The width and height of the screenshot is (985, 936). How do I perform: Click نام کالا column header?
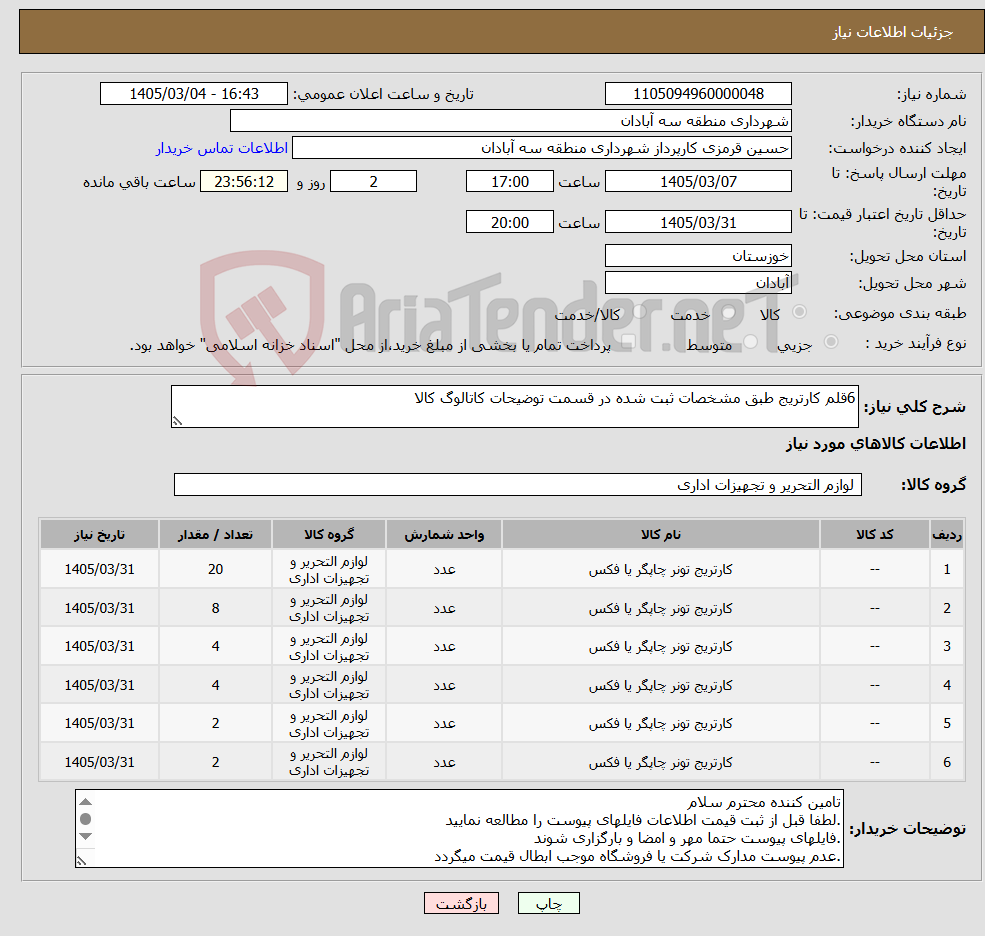[660, 535]
